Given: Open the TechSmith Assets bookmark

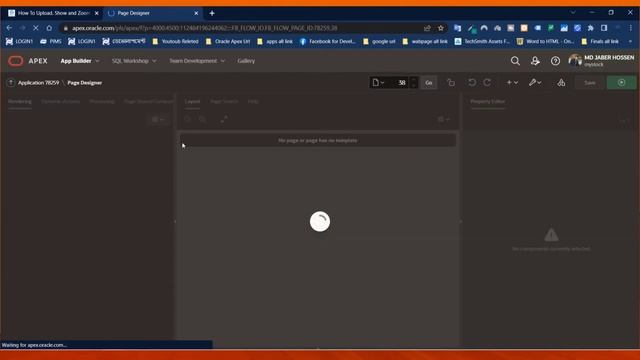Looking at the screenshot, I should [482, 41].
